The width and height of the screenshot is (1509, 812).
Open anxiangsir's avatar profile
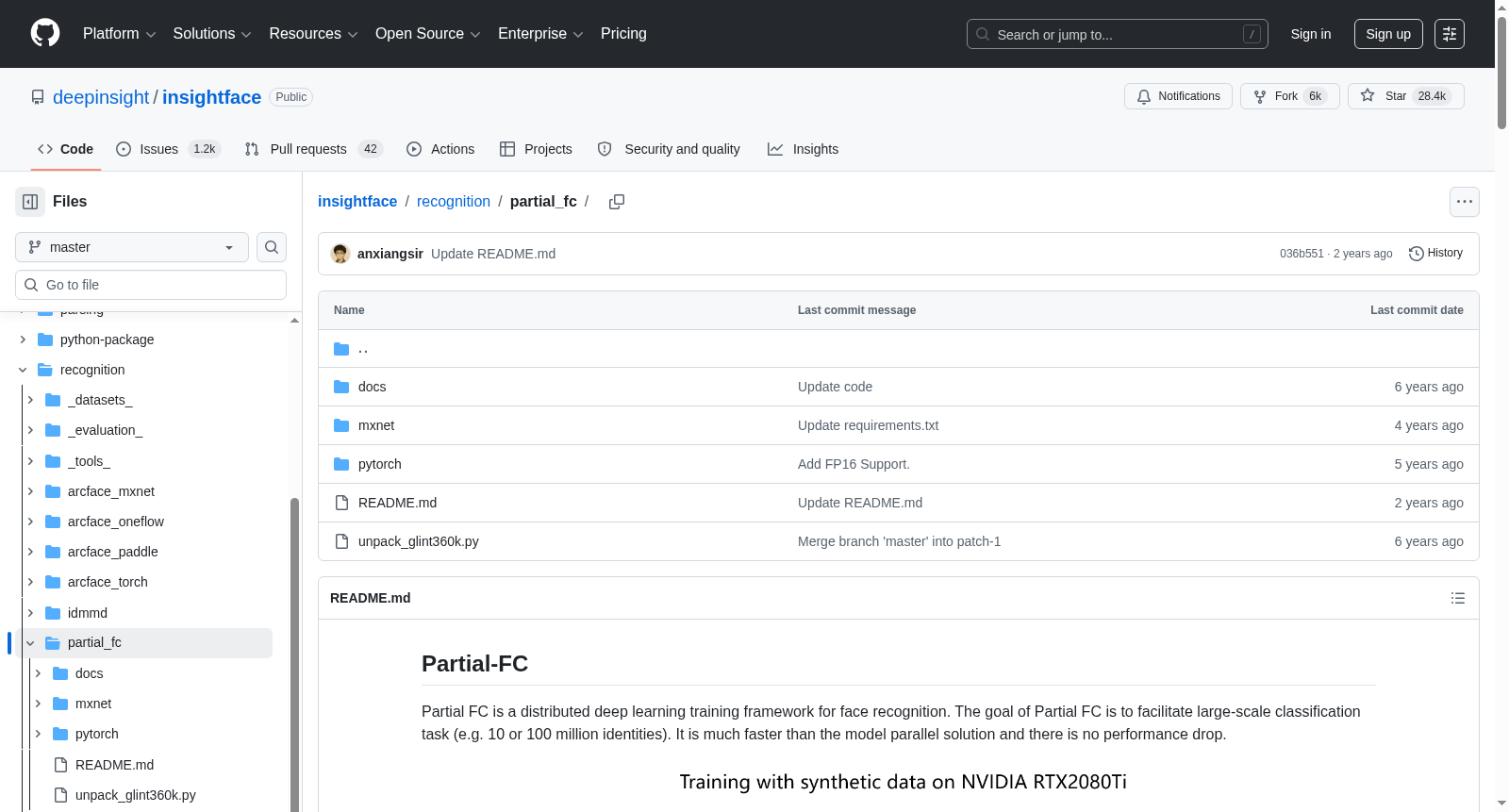340,254
